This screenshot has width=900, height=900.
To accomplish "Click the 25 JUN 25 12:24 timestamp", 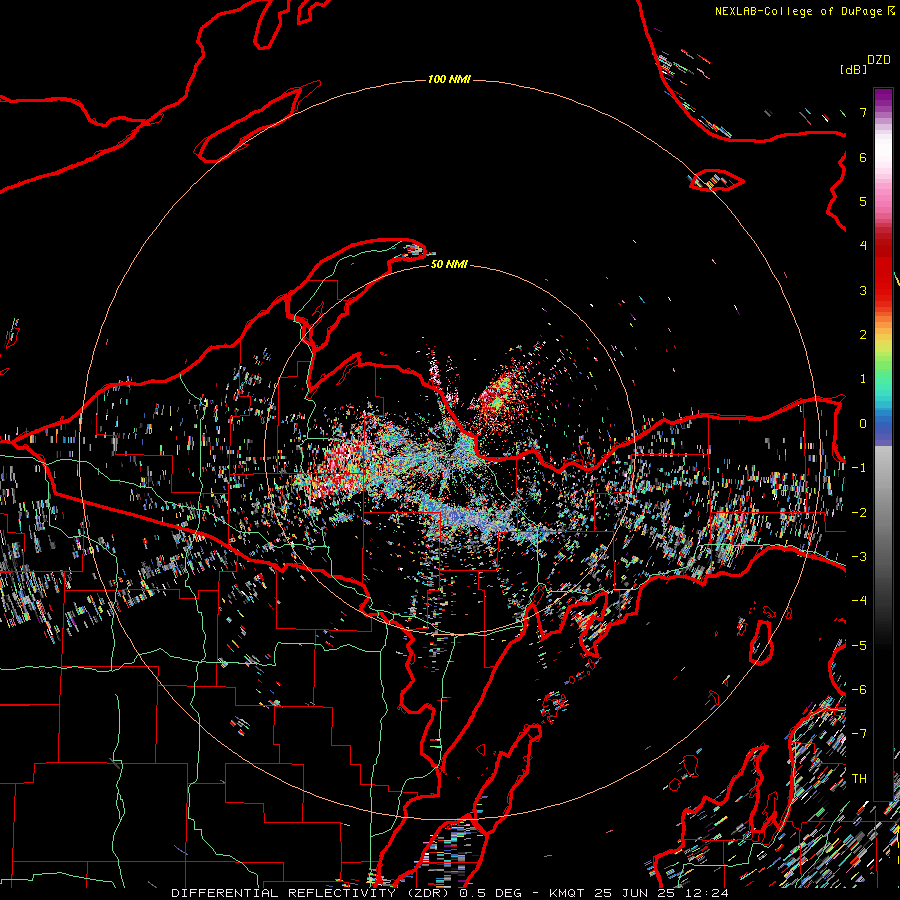I will coord(662,893).
